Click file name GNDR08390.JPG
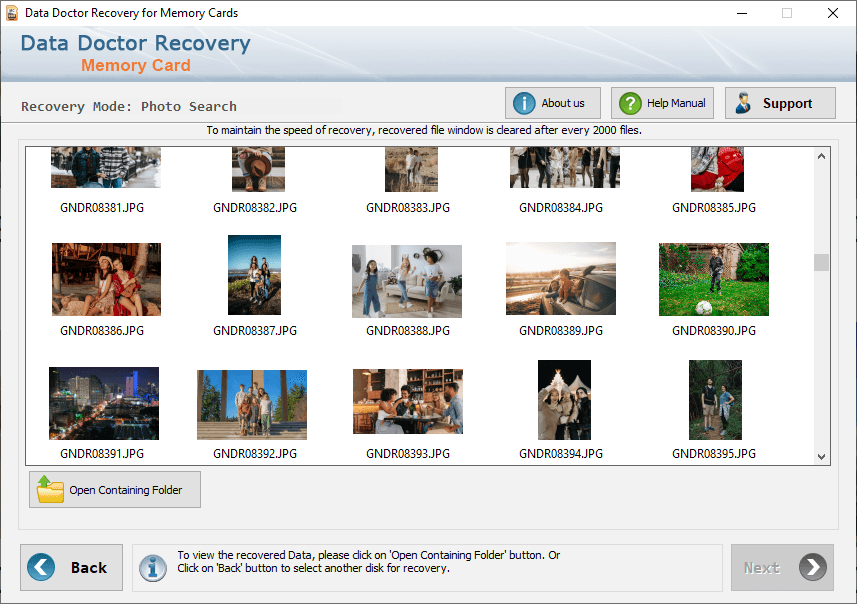 pyautogui.click(x=714, y=331)
